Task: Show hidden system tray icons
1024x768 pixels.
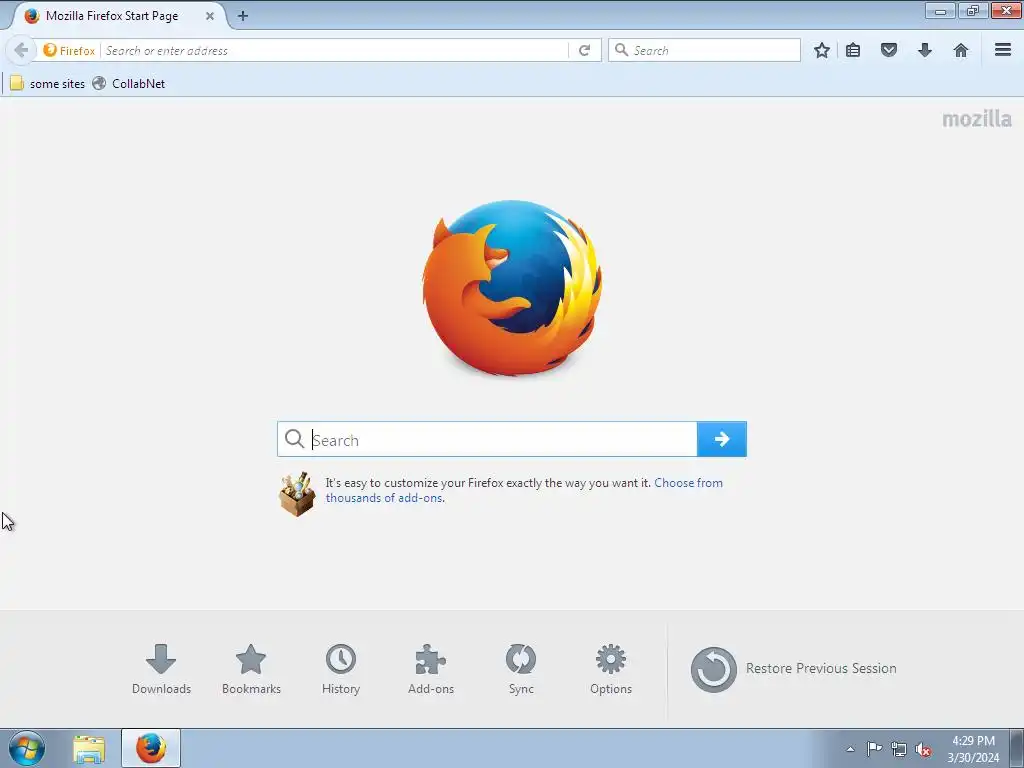Action: [x=850, y=749]
